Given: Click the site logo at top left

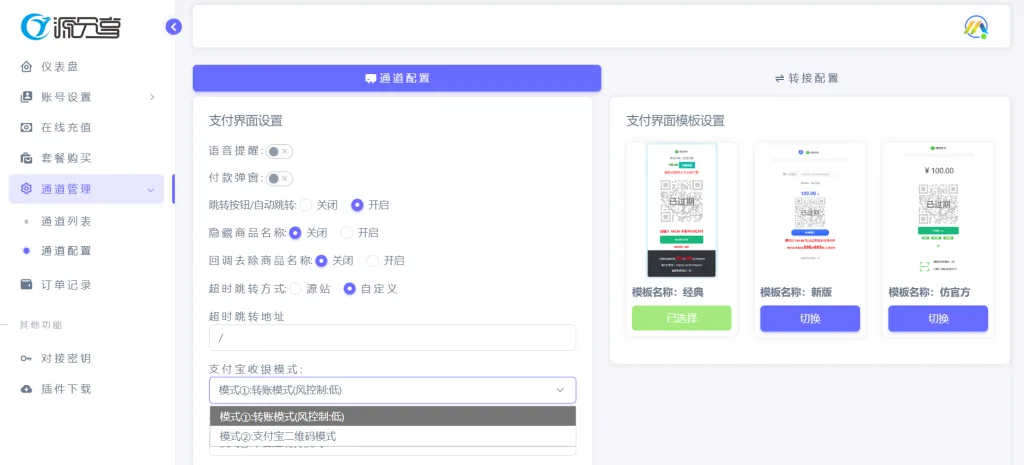Looking at the screenshot, I should 71,27.
